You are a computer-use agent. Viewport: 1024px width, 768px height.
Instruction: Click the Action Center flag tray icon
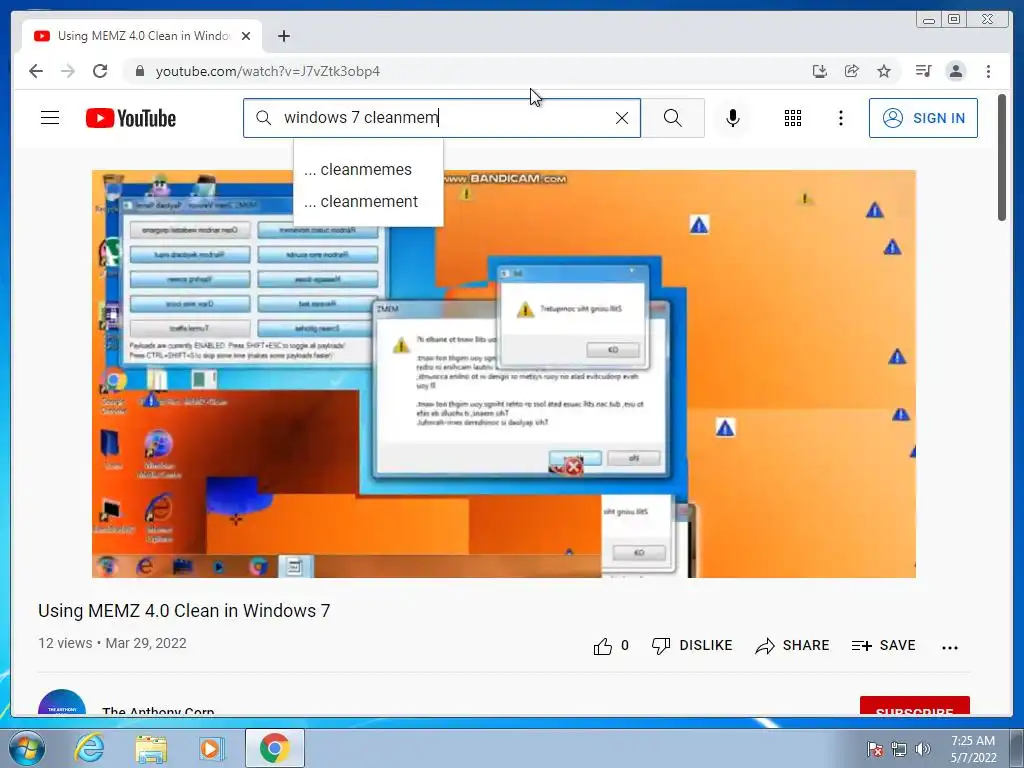(875, 749)
